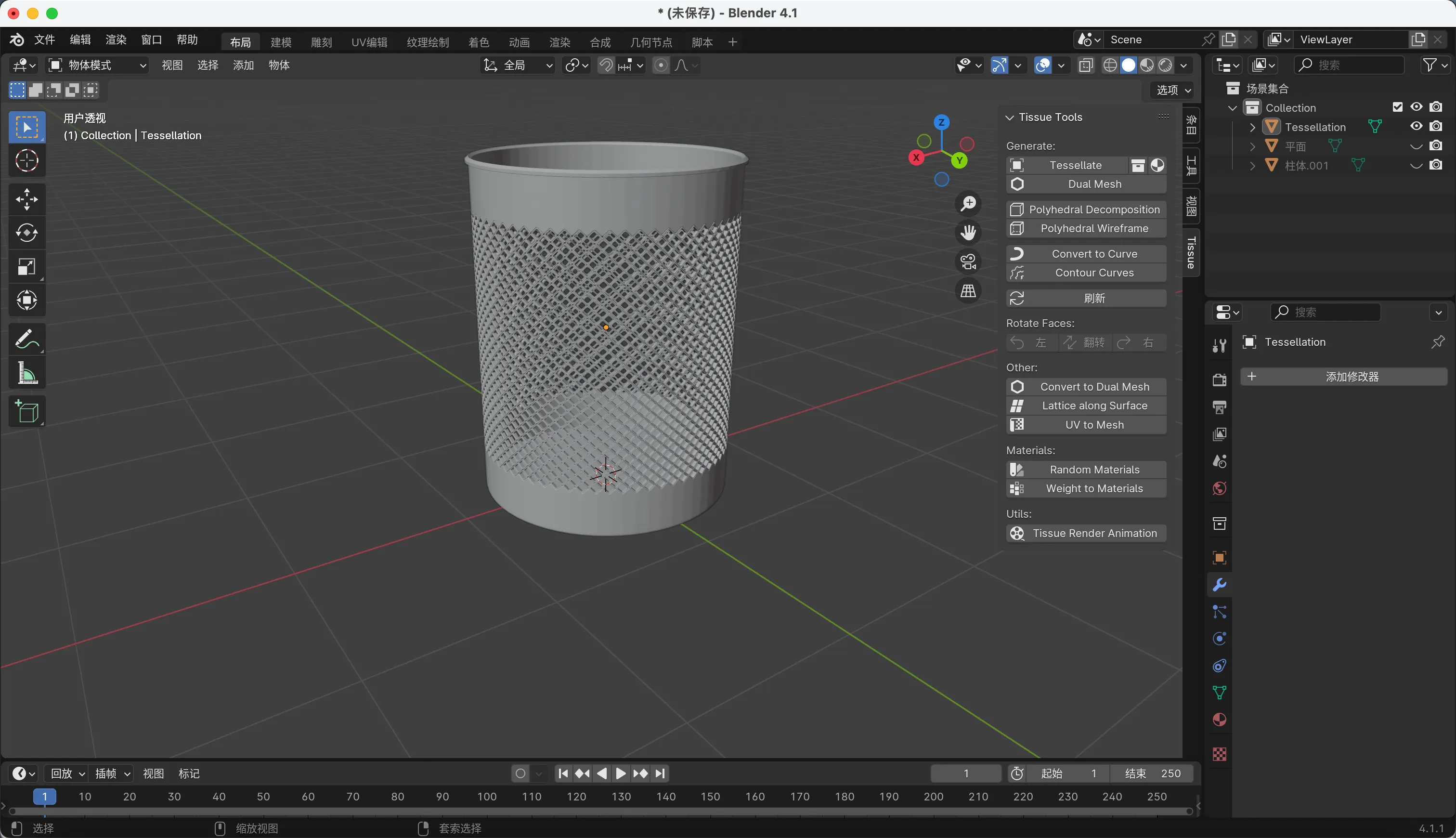Screen dimensions: 1456x838
Task: Open the 编辑 menu
Action: (80, 39)
